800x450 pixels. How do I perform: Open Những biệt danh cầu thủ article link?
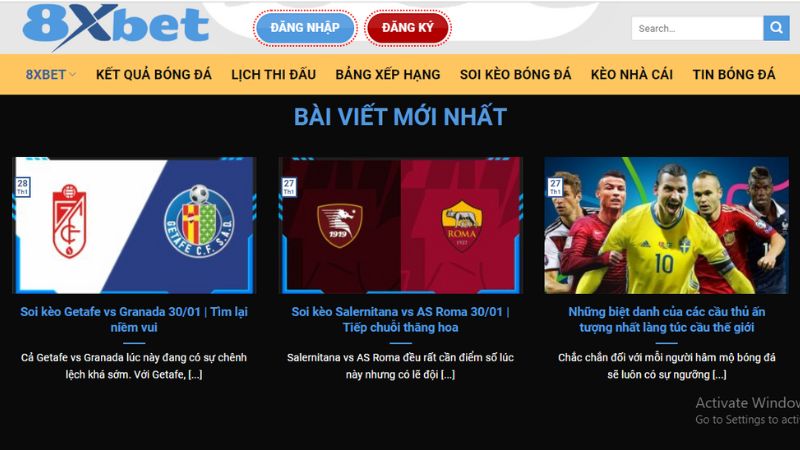(x=666, y=319)
